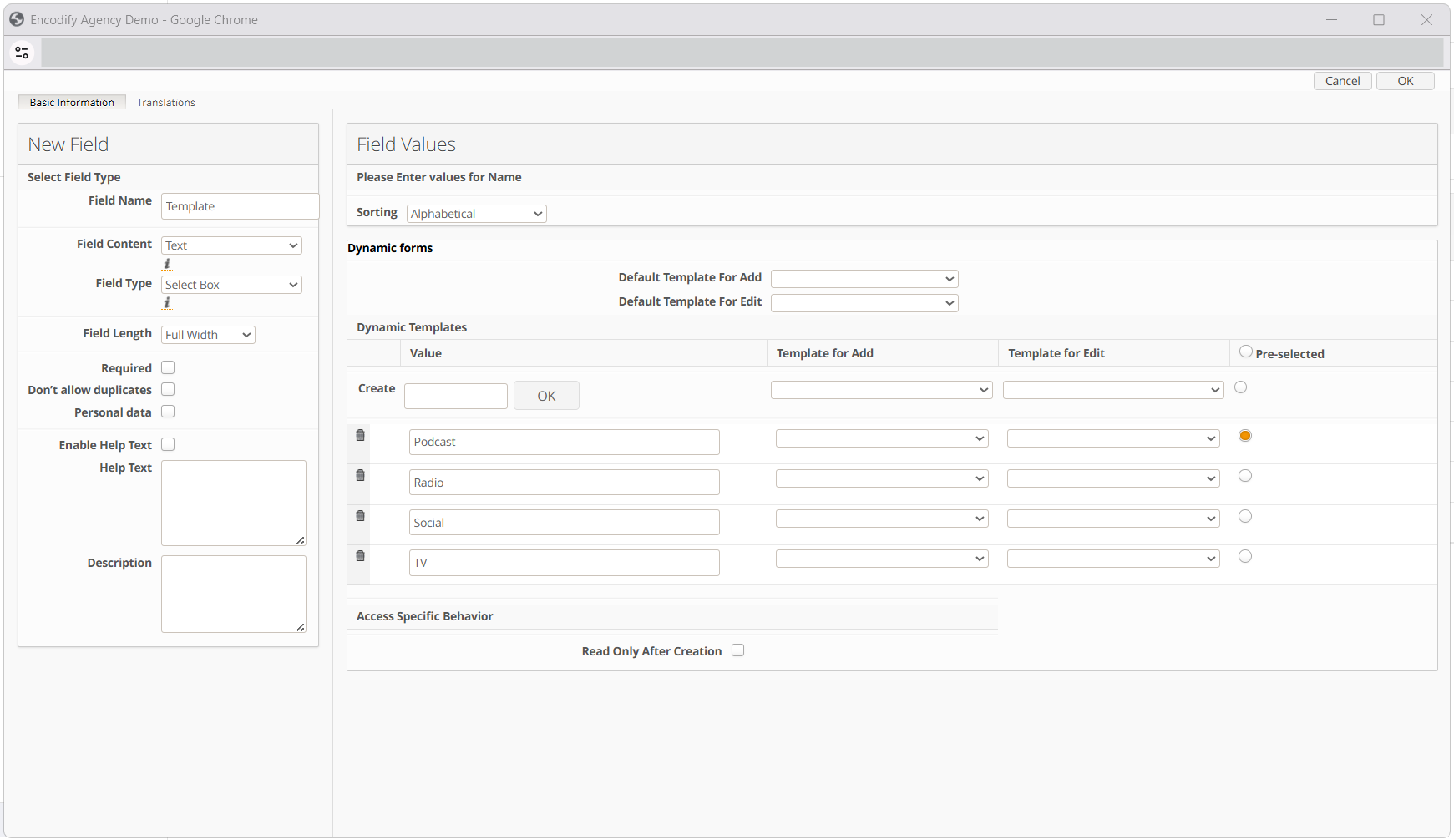The image size is (1454, 840).
Task: Mark Social as the pre-selected value
Action: 1245,516
